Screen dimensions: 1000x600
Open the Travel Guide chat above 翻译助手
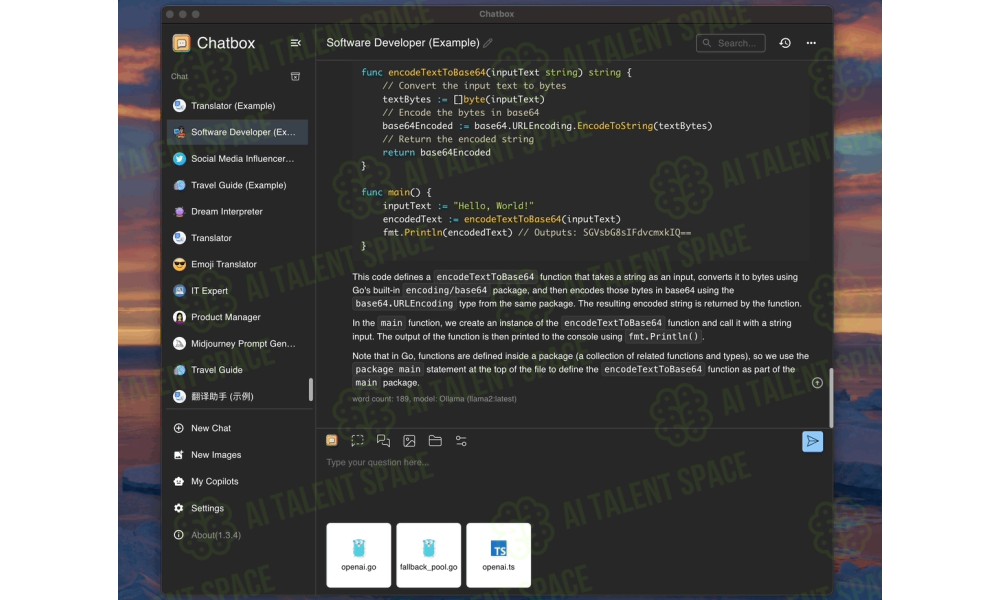(x=237, y=370)
